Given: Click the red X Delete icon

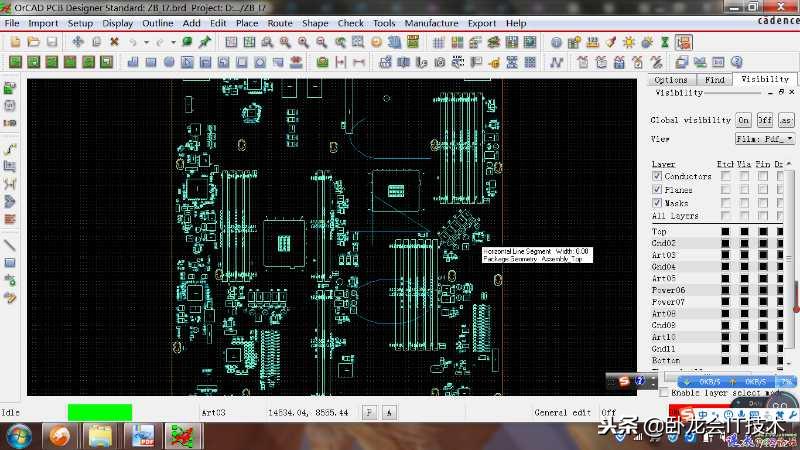Looking at the screenshot, I should click(x=114, y=42).
